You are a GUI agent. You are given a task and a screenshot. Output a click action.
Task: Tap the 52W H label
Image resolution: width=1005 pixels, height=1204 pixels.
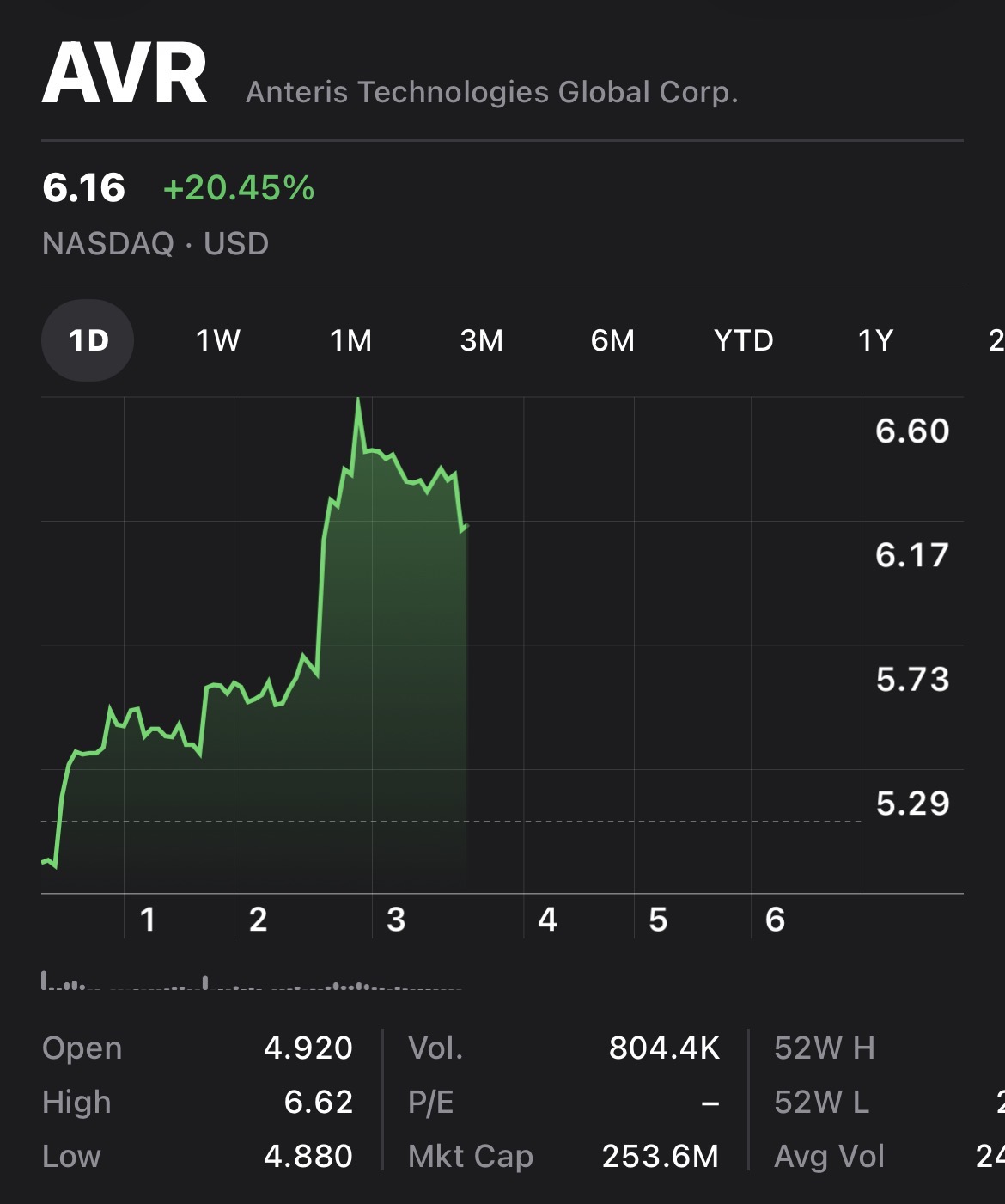[825, 1048]
